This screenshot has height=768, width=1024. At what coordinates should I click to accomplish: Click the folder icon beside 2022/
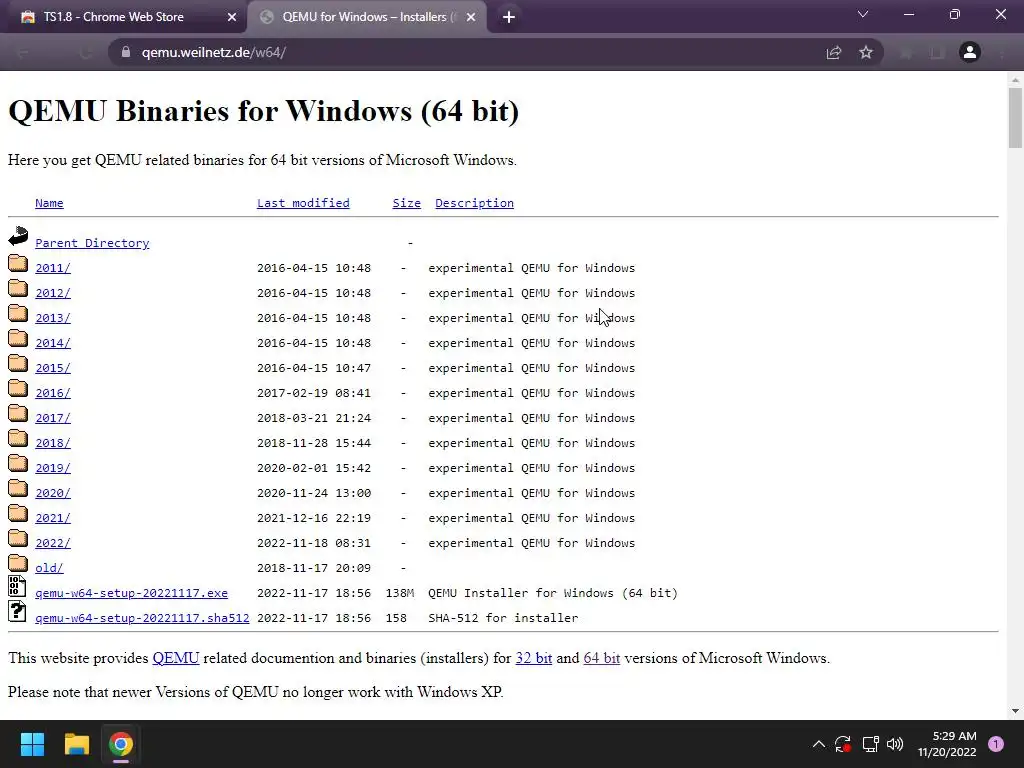coord(18,538)
